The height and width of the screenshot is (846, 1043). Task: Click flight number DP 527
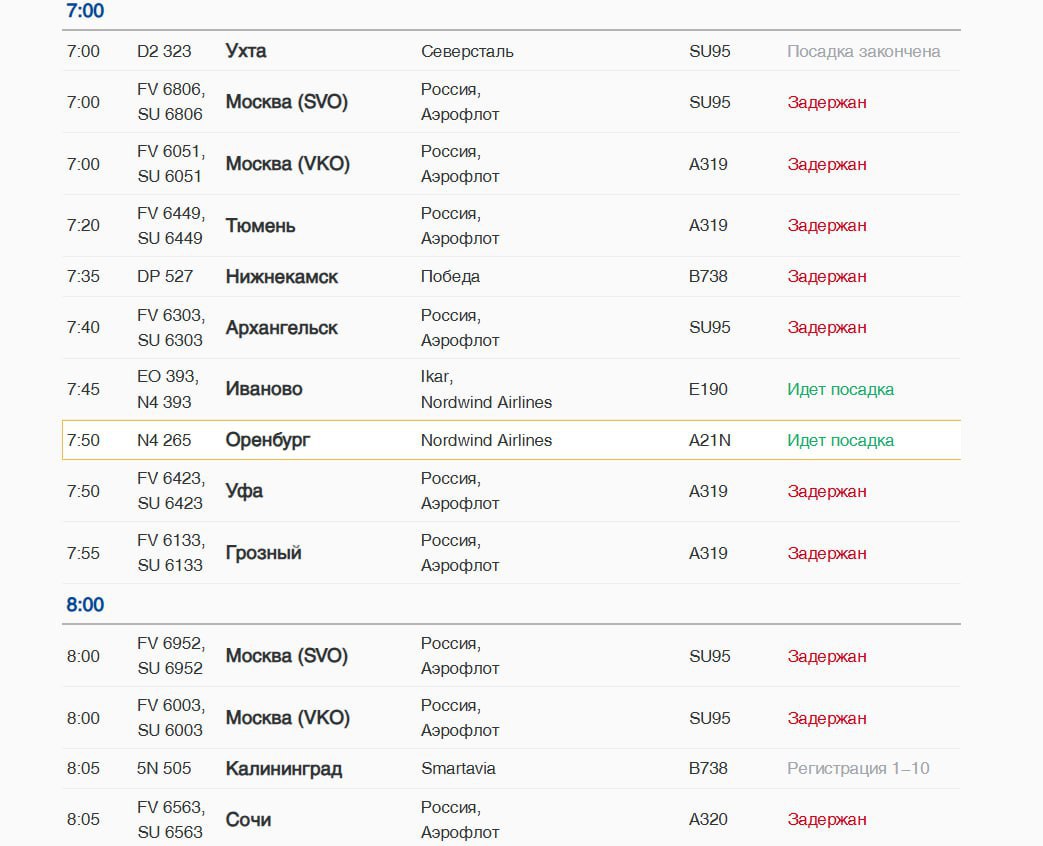click(x=165, y=277)
